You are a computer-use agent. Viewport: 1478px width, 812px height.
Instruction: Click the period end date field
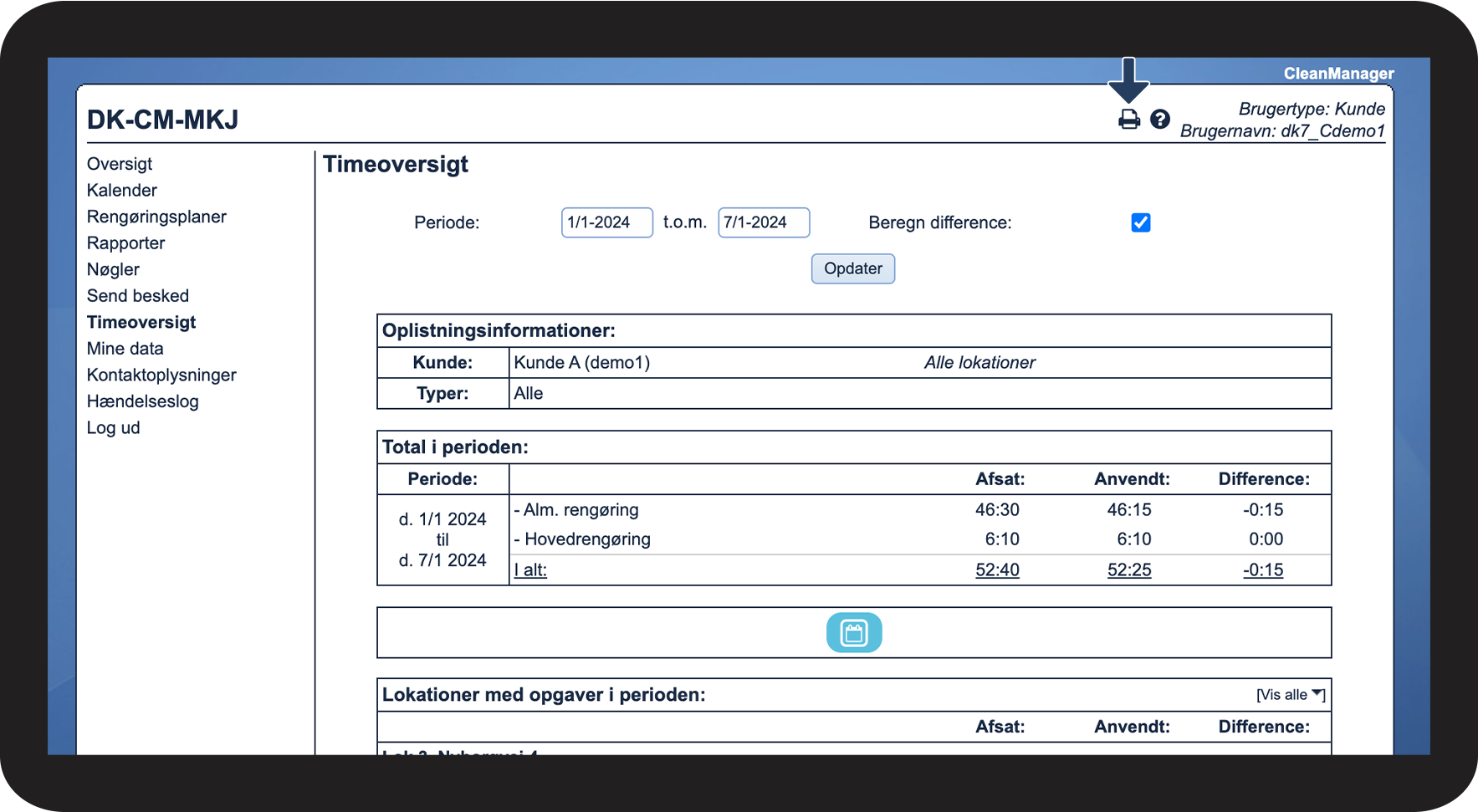click(x=763, y=222)
